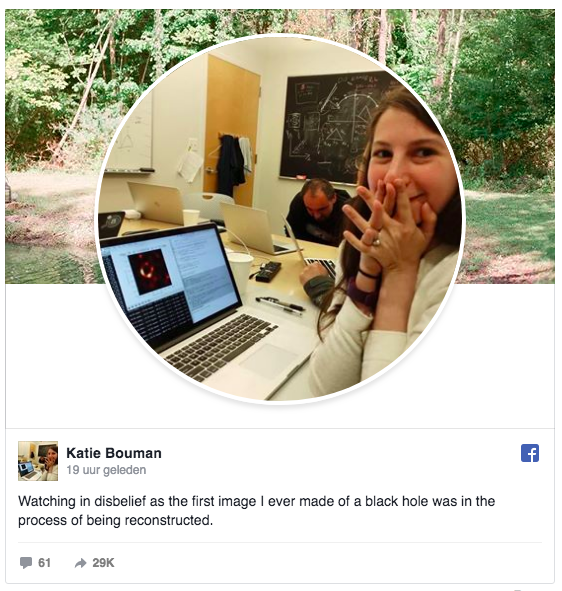The height and width of the screenshot is (591, 562).
Task: Click the share arrow icon
Action: click(x=80, y=563)
